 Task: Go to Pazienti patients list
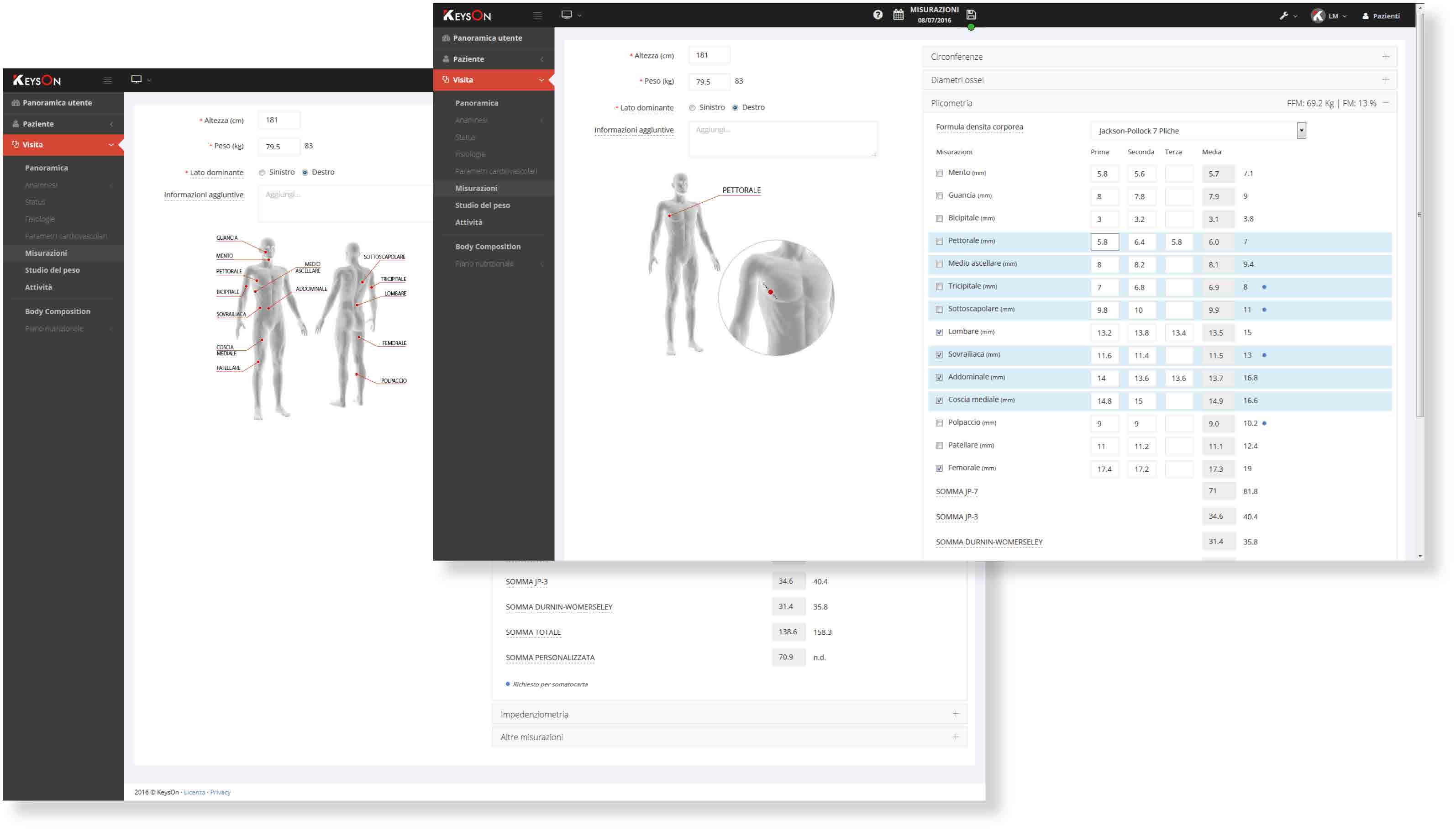pyautogui.click(x=1381, y=16)
